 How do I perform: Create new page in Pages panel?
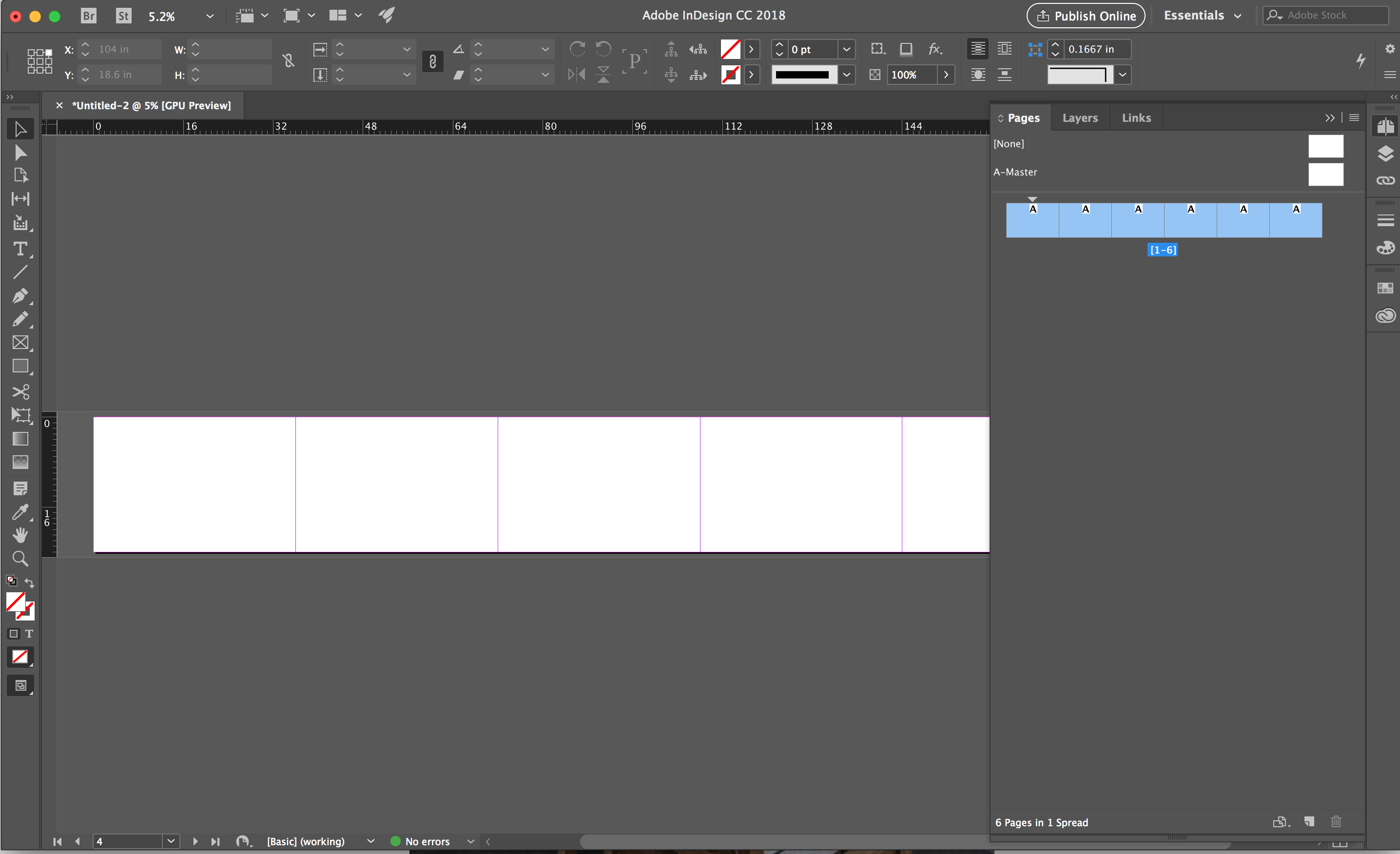1309,822
